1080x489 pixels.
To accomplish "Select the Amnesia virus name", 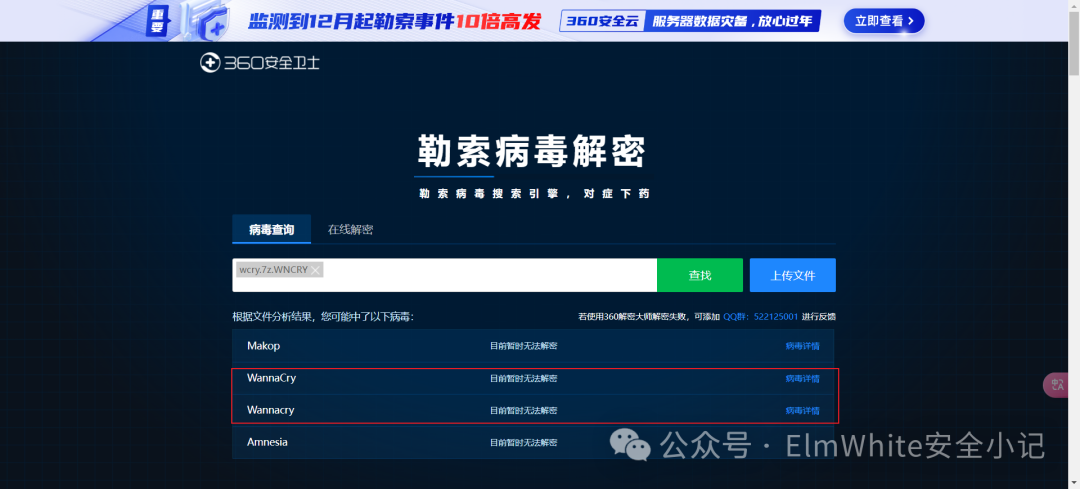I will [267, 442].
